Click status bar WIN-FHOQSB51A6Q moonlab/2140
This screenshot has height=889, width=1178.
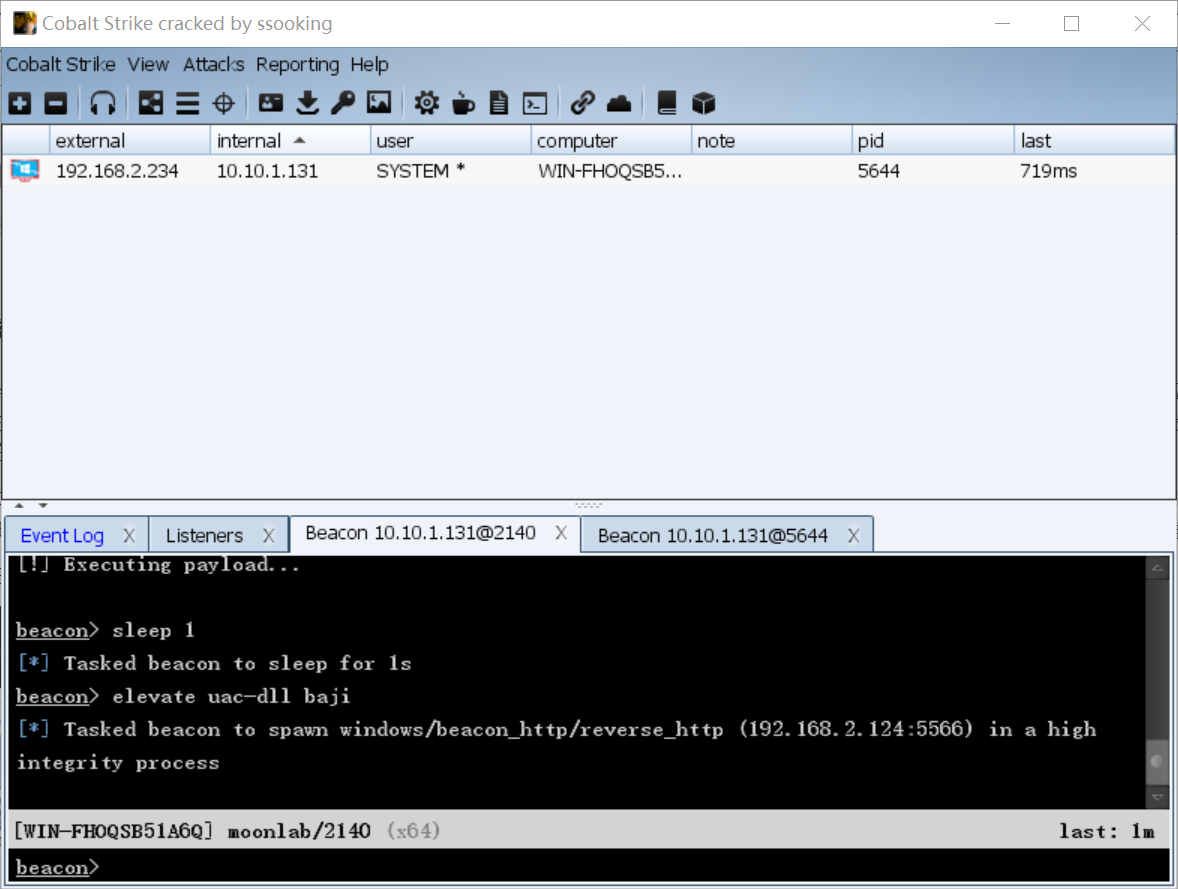pyautogui.click(x=192, y=831)
